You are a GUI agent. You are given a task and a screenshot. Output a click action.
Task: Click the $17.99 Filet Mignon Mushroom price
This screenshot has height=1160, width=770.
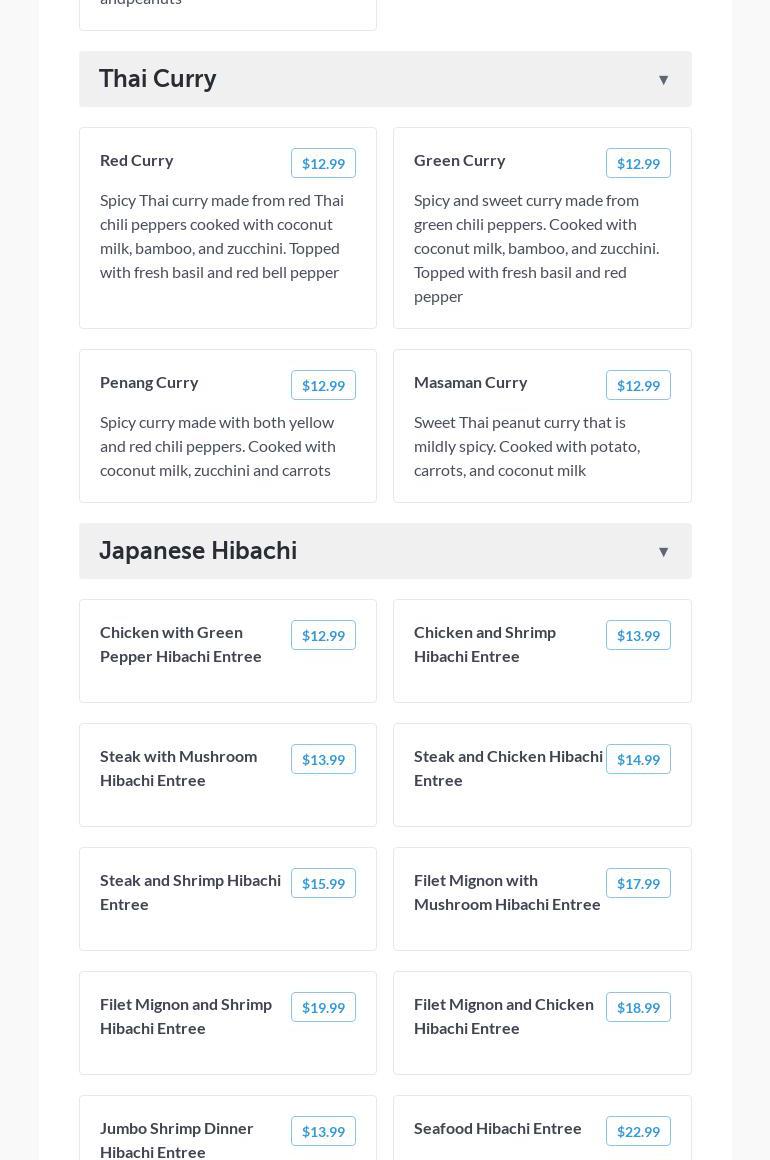[638, 884]
